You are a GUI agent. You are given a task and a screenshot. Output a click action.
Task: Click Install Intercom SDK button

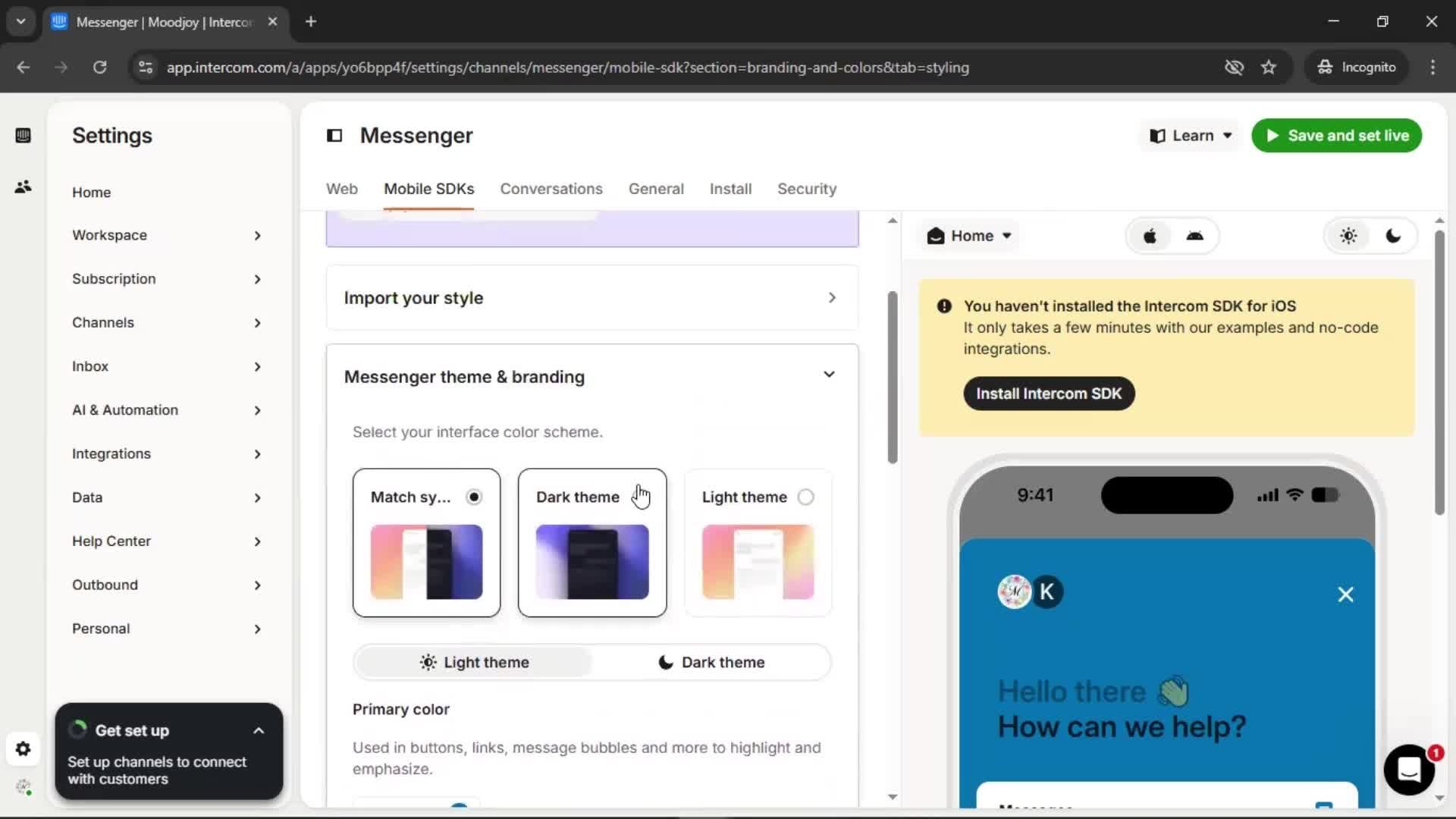coord(1049,394)
